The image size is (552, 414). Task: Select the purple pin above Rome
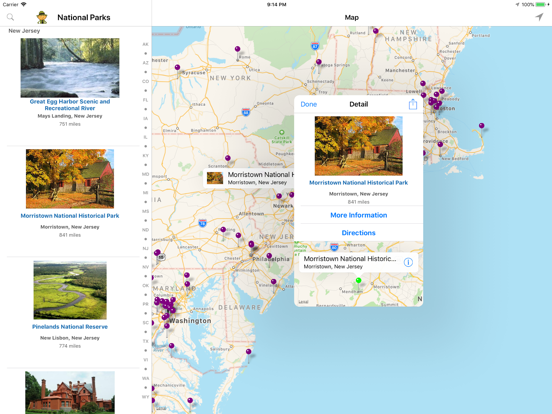pyautogui.click(x=238, y=49)
